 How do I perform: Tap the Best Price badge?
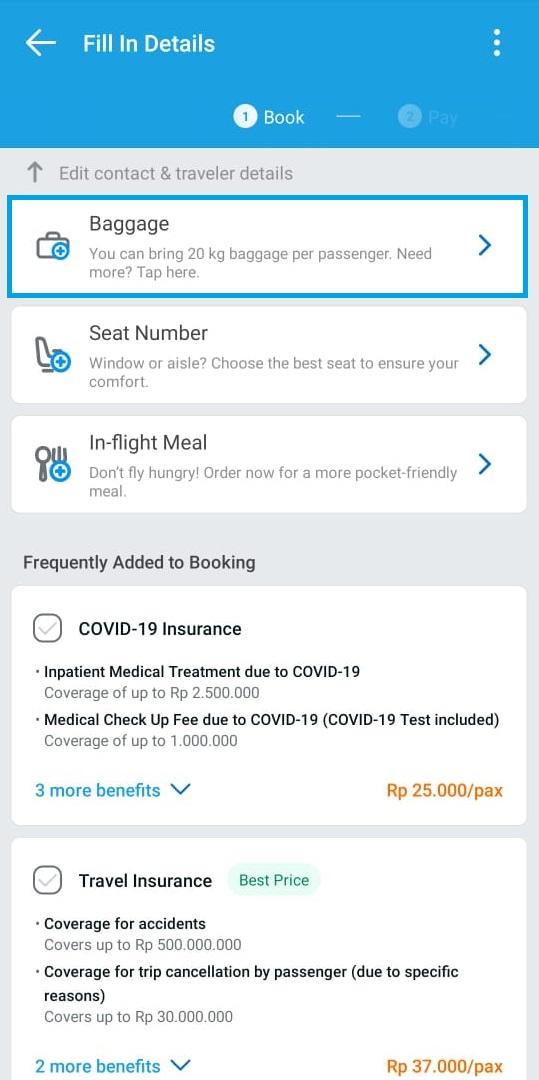click(x=274, y=880)
